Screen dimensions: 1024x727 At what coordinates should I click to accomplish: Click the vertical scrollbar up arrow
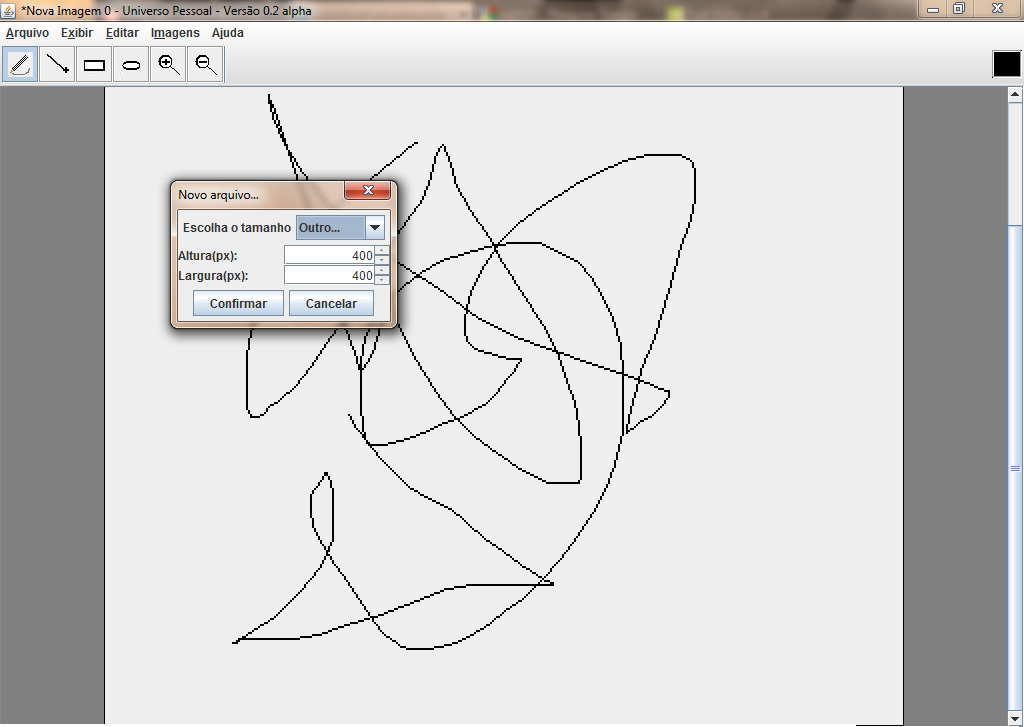tap(1015, 95)
